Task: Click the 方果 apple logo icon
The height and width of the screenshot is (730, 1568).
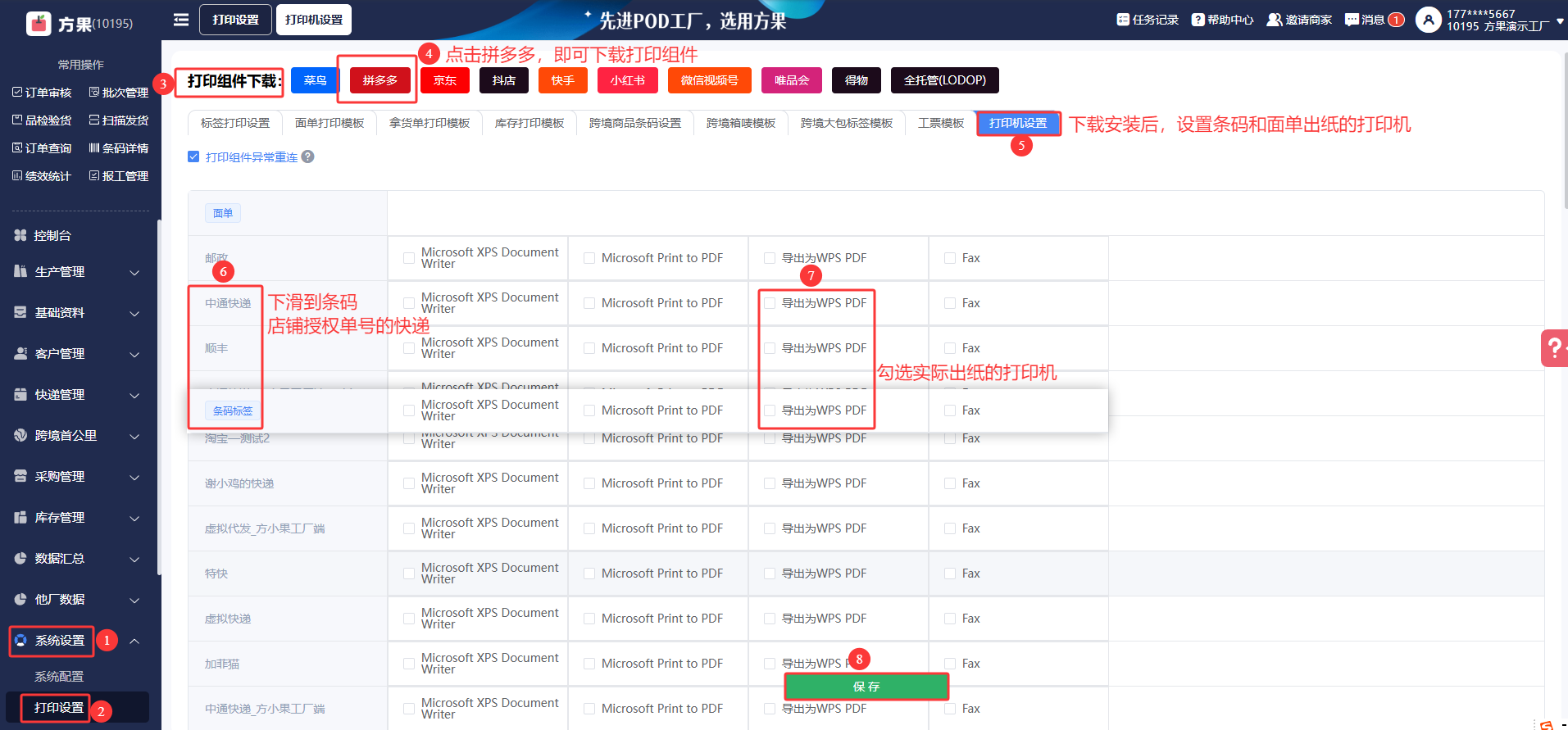Action: point(39,24)
